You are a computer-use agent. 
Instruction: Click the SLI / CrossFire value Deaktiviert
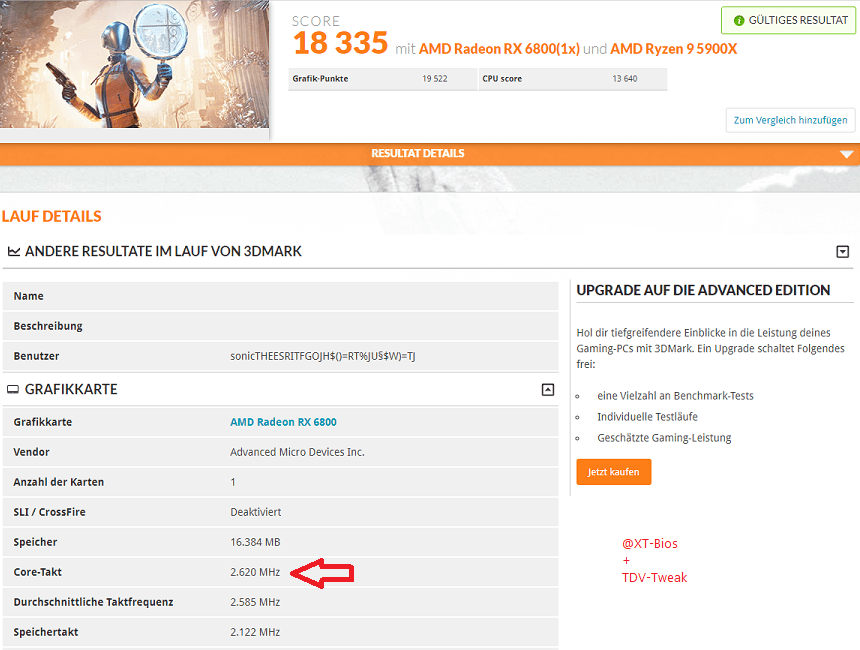coord(256,512)
